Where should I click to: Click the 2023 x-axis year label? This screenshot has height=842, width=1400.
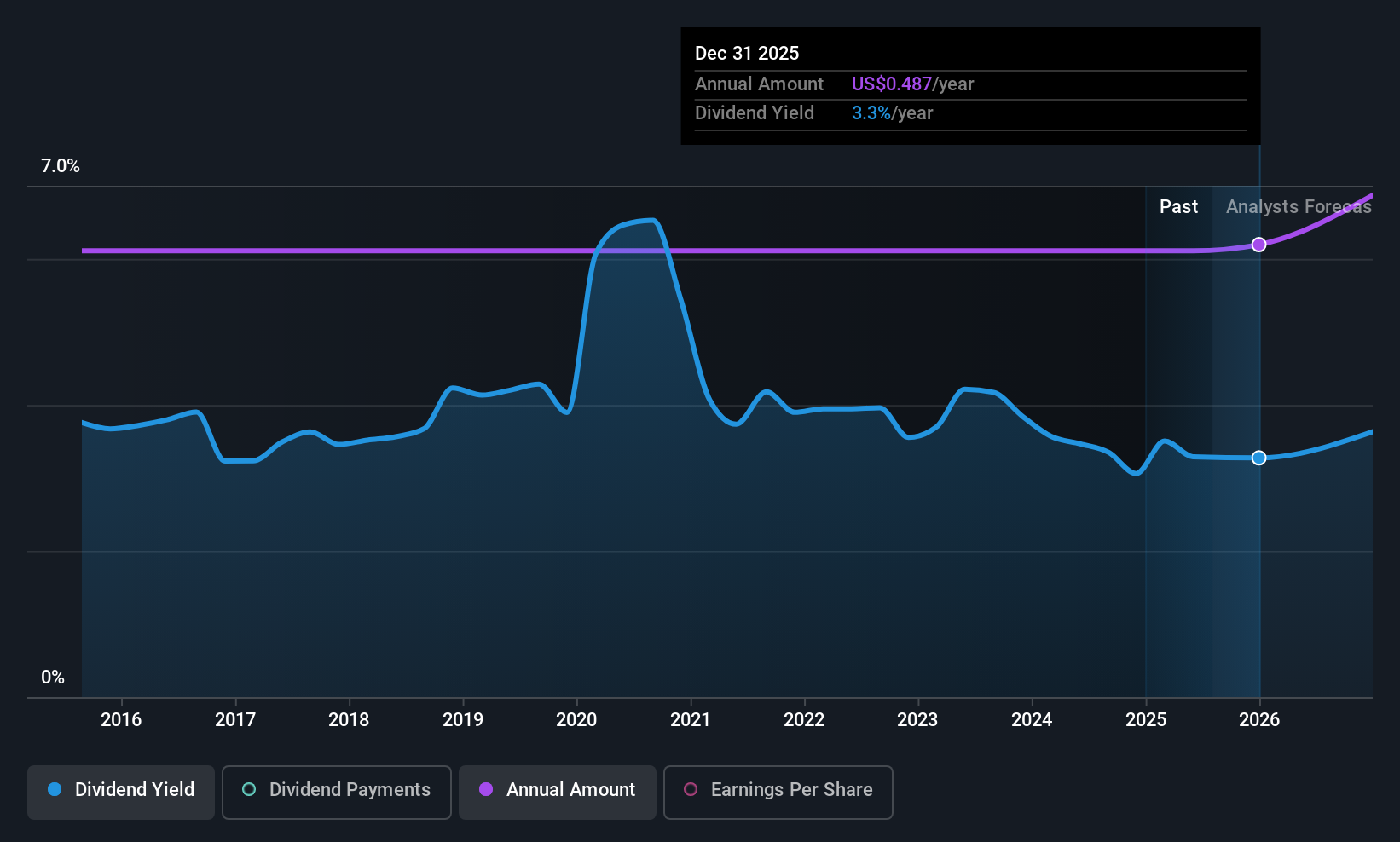click(917, 720)
